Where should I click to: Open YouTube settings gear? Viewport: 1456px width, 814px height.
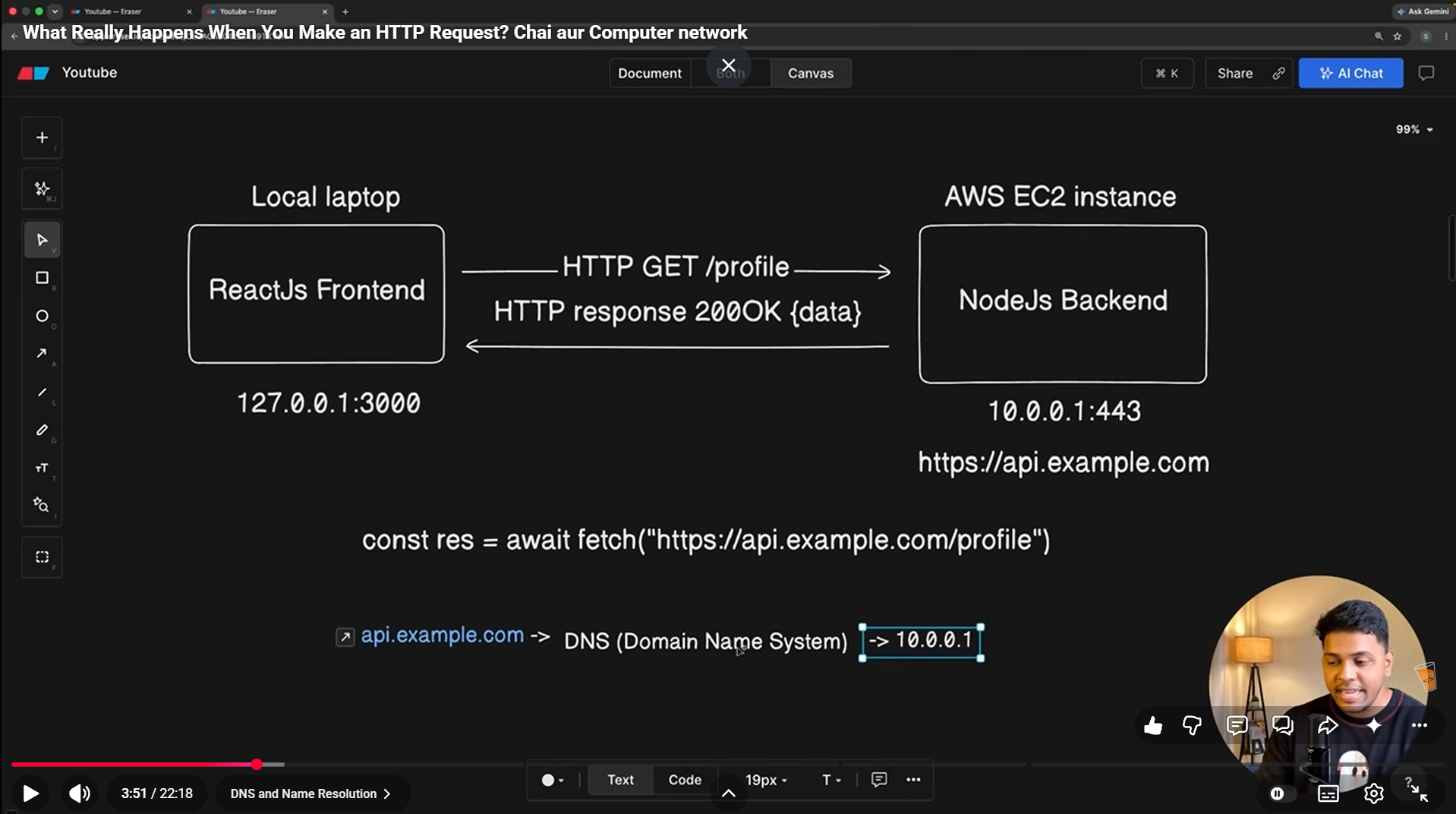(1373, 793)
